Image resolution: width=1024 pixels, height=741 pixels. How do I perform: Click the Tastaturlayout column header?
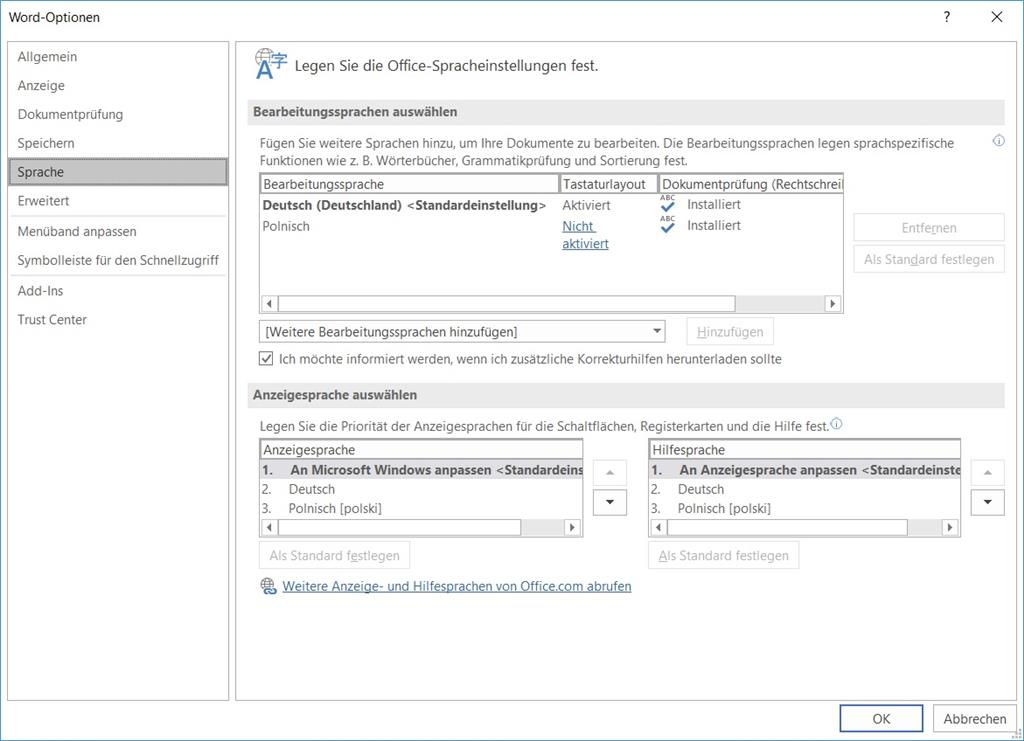(x=609, y=184)
